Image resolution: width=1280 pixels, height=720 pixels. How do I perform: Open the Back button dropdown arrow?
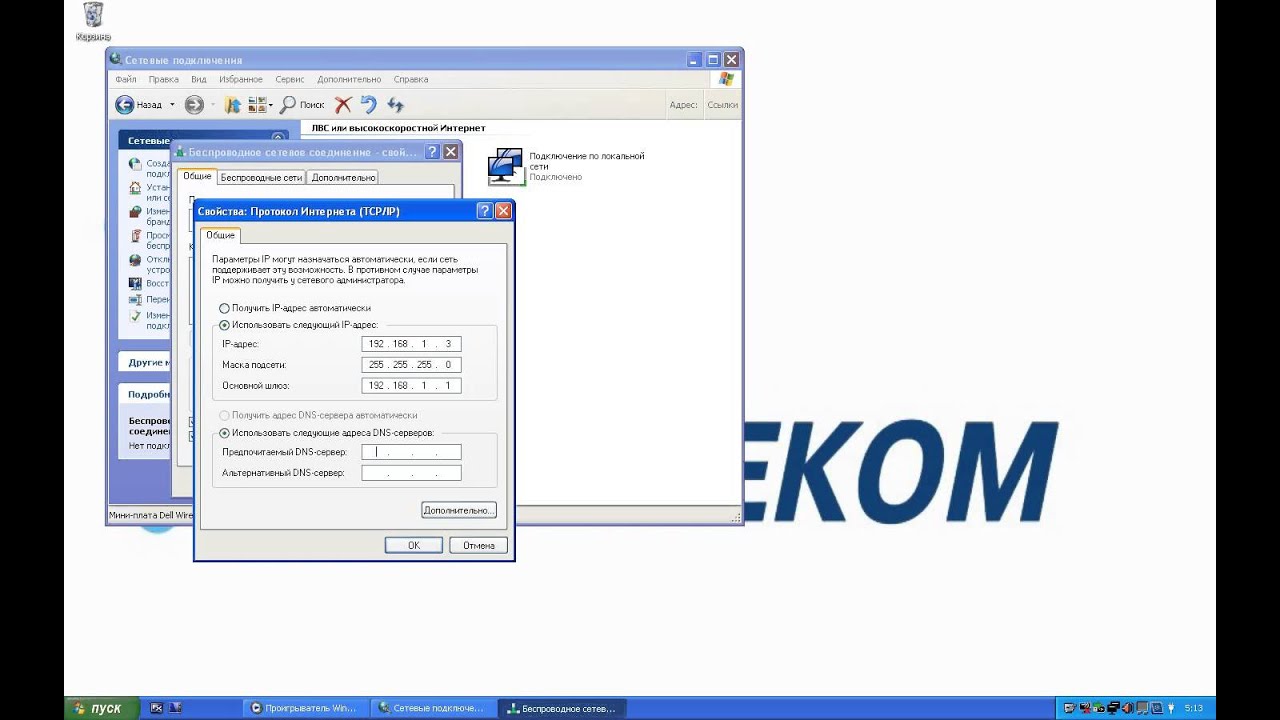pos(172,104)
